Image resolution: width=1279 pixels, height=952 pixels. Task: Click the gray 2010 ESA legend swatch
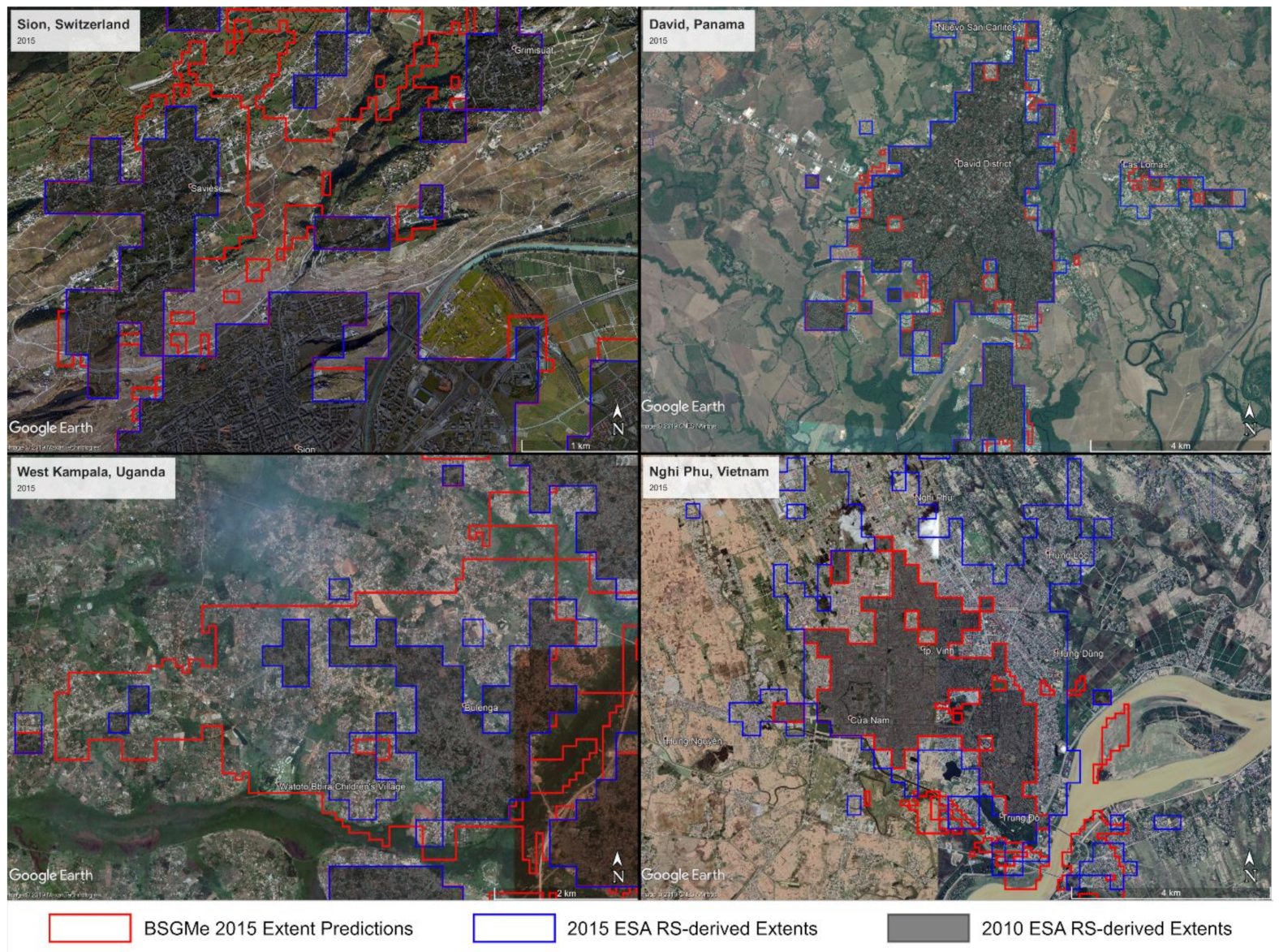928,928
